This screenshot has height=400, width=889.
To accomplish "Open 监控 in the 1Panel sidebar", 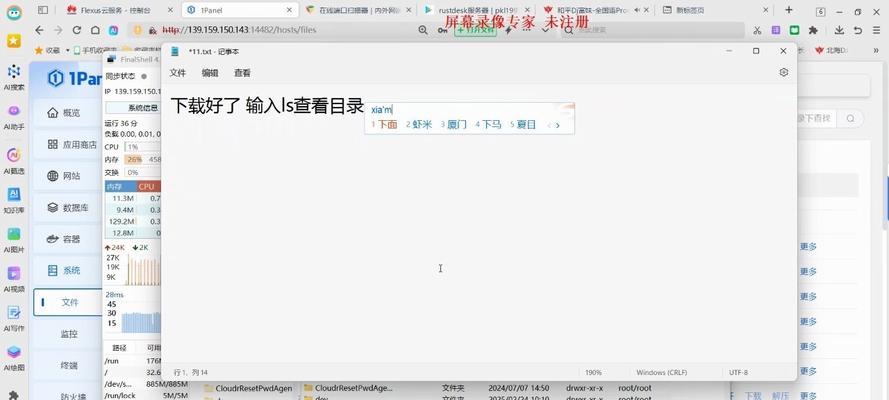I will point(68,334).
